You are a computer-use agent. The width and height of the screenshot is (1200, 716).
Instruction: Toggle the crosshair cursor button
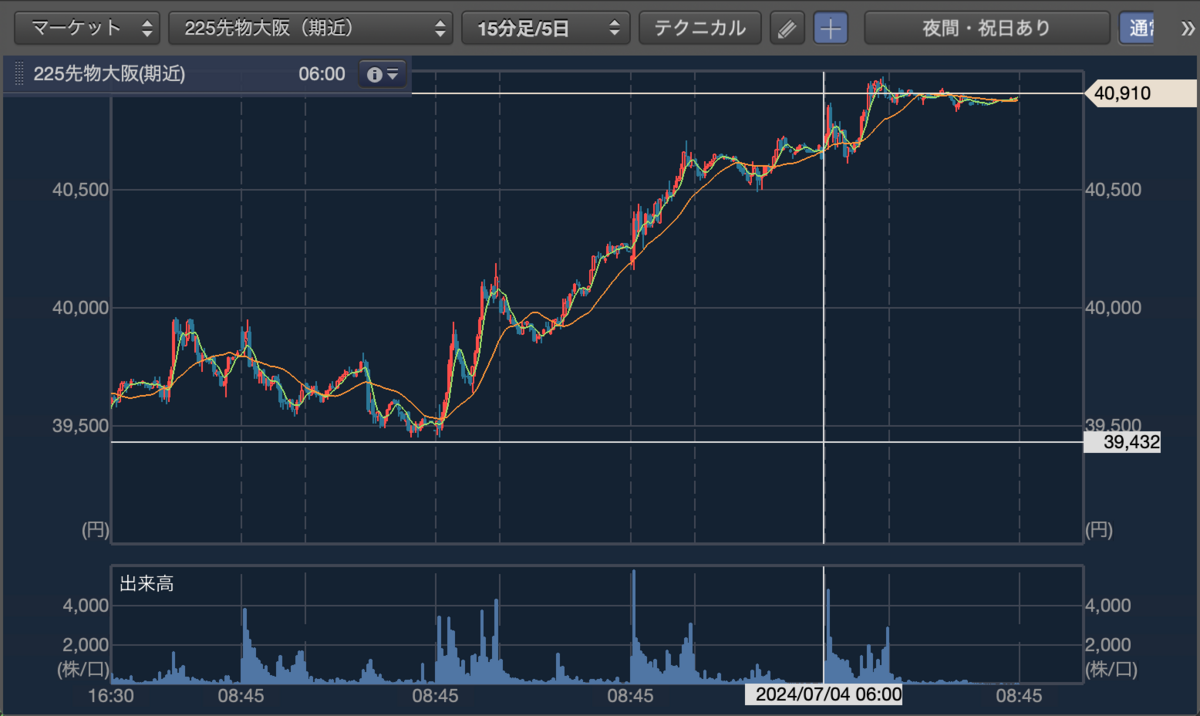[830, 28]
